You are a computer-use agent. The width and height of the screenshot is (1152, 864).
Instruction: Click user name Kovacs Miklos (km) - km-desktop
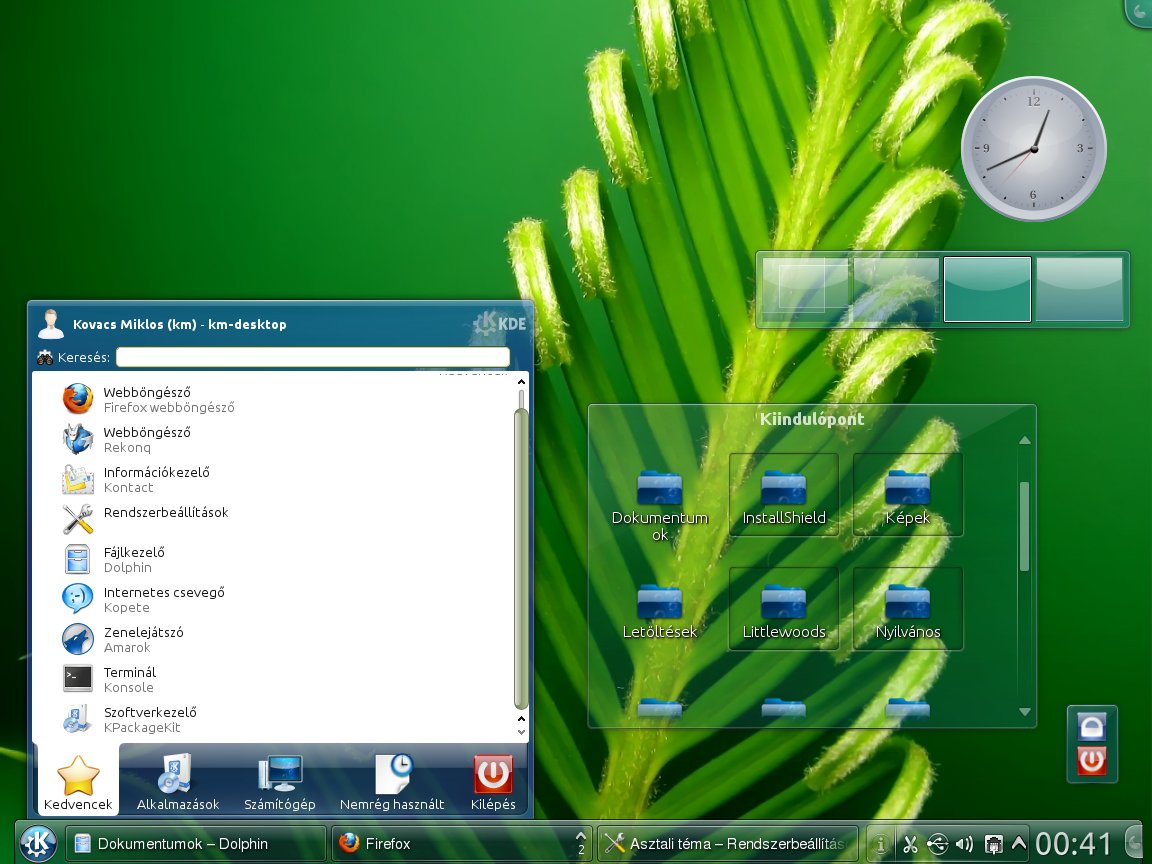click(x=179, y=324)
